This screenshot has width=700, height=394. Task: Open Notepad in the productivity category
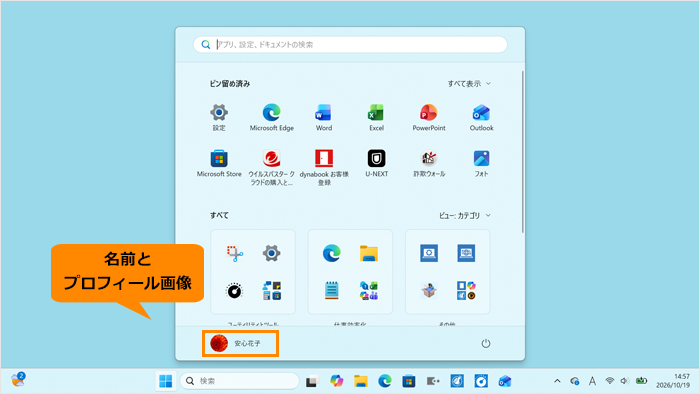[x=331, y=290]
